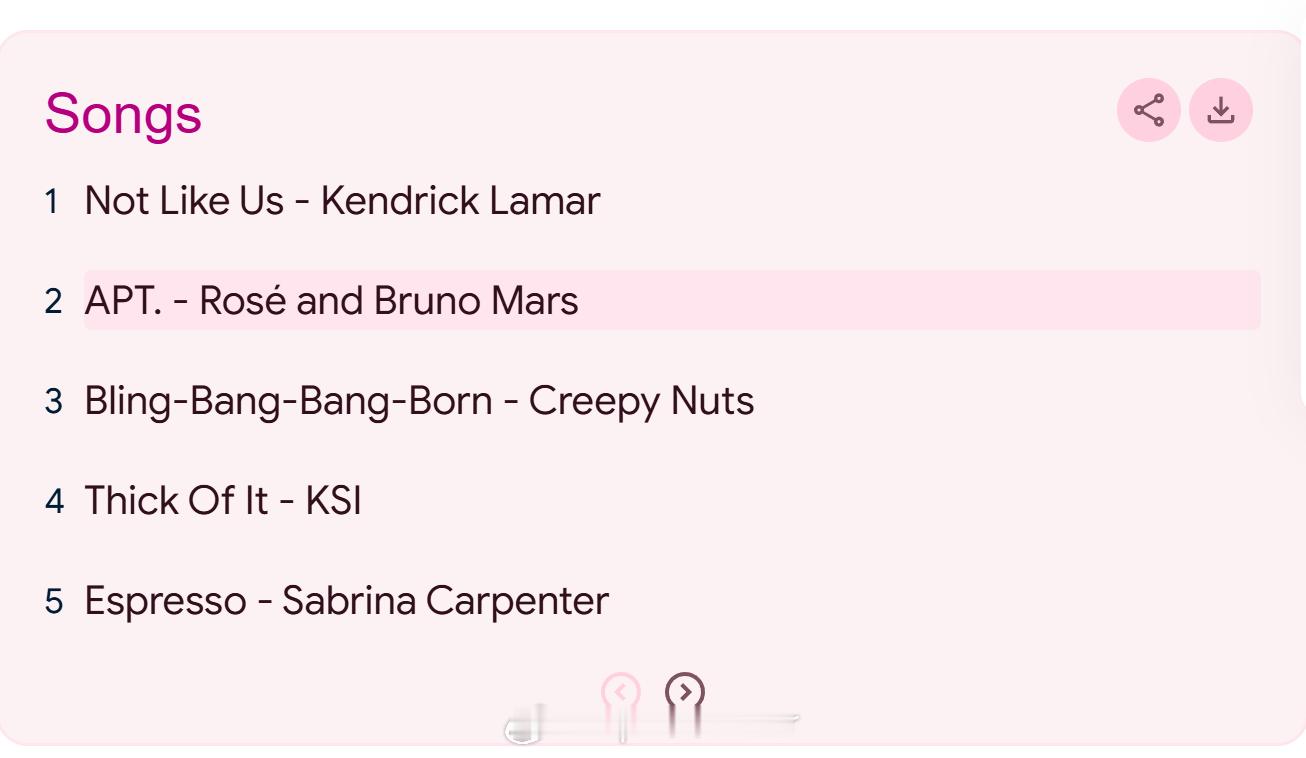The image size is (1306, 758).
Task: Go to previous page of songs
Action: click(x=620, y=691)
